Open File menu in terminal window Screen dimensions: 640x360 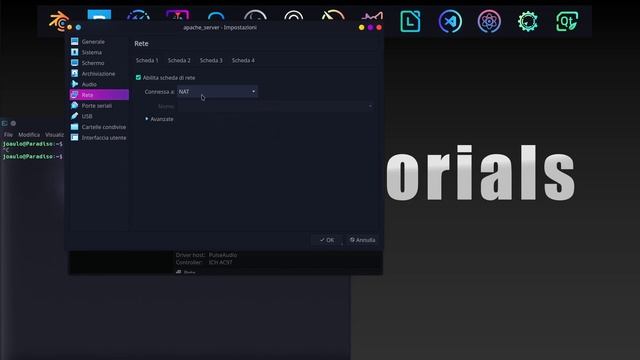coord(8,134)
